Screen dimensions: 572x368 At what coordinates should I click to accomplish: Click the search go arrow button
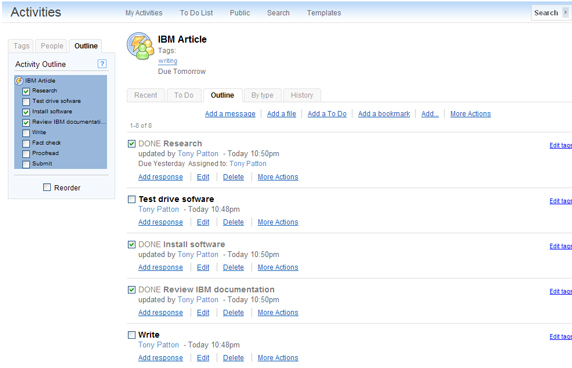(565, 12)
